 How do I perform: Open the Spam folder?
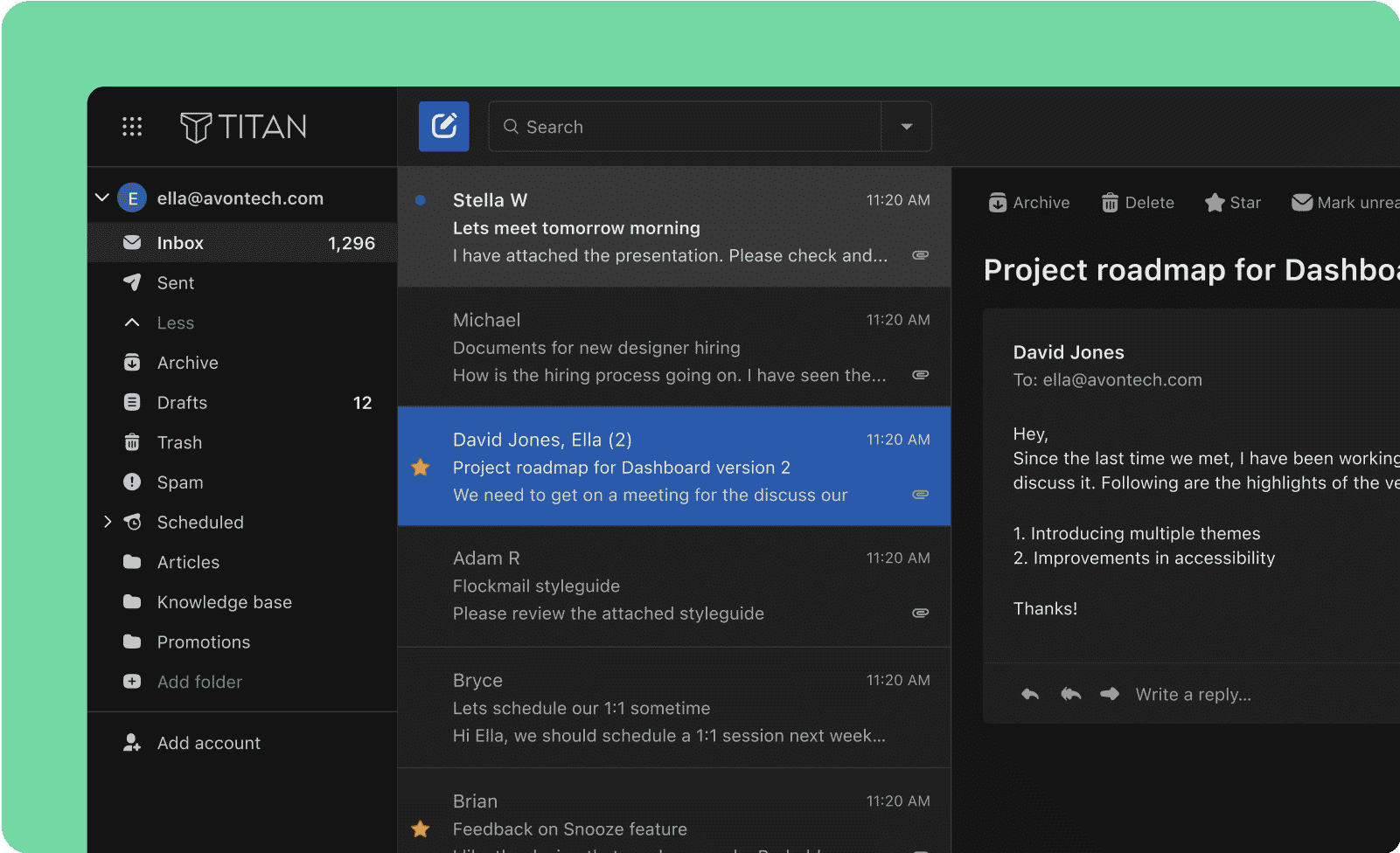tap(180, 482)
